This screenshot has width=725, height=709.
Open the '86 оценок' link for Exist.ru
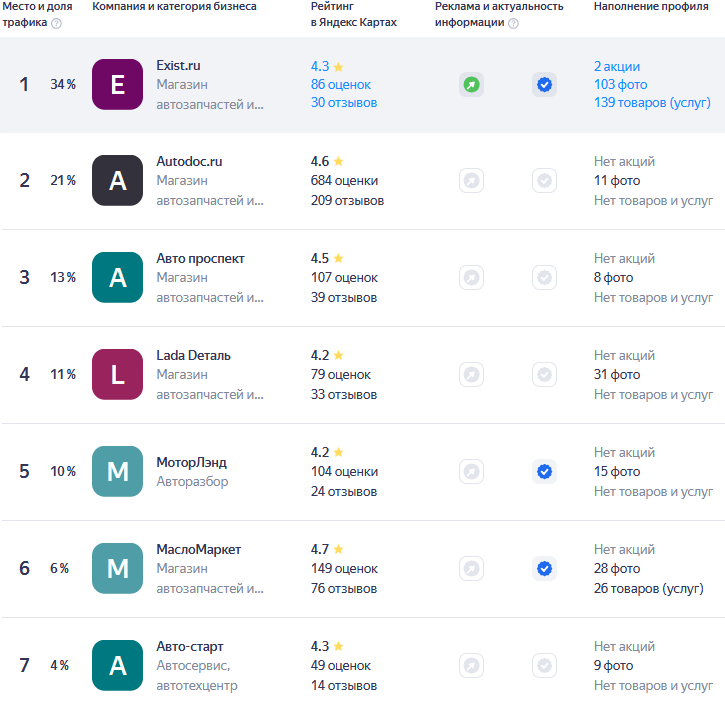pos(341,85)
